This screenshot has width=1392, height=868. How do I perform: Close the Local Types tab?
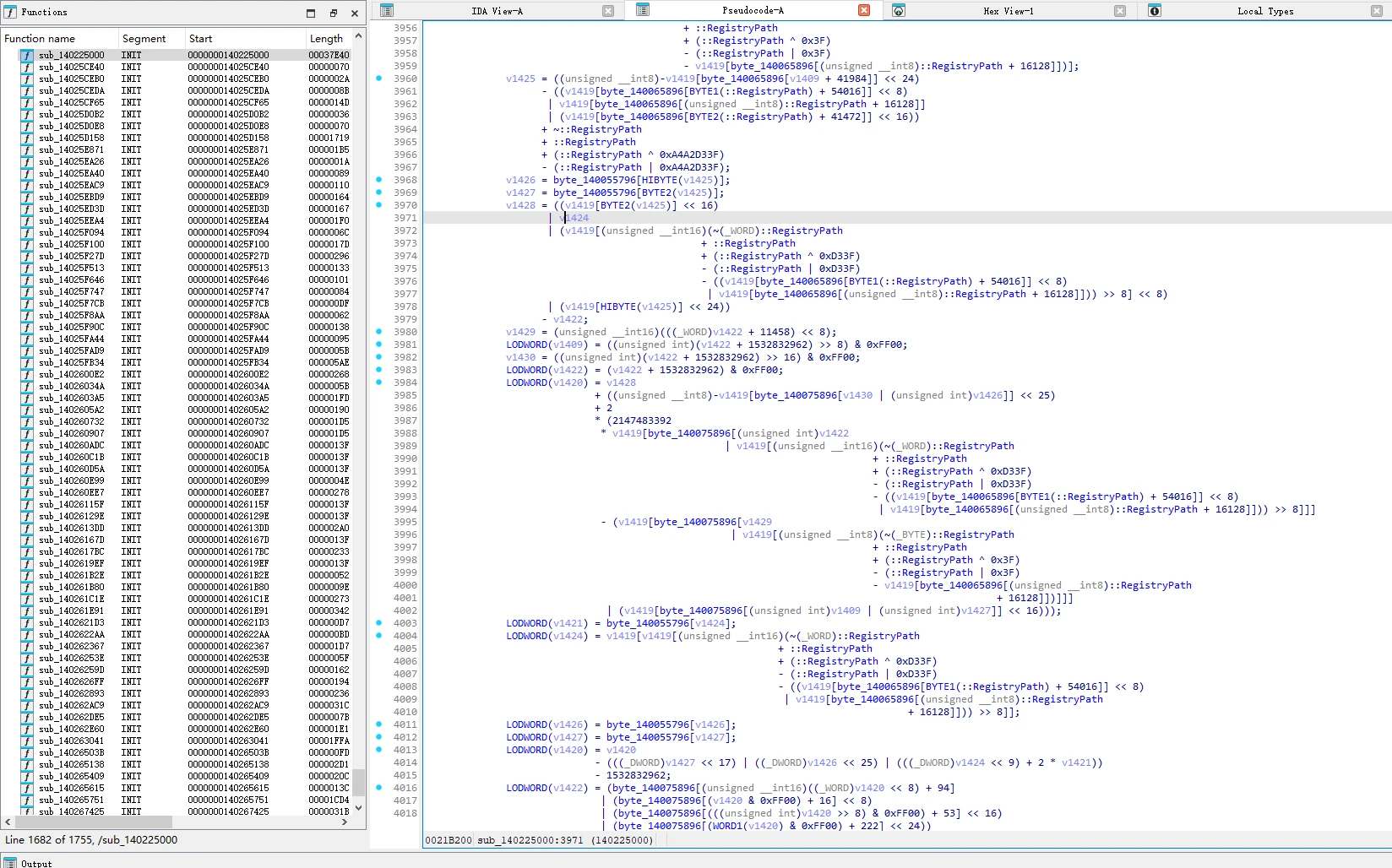click(x=1376, y=11)
